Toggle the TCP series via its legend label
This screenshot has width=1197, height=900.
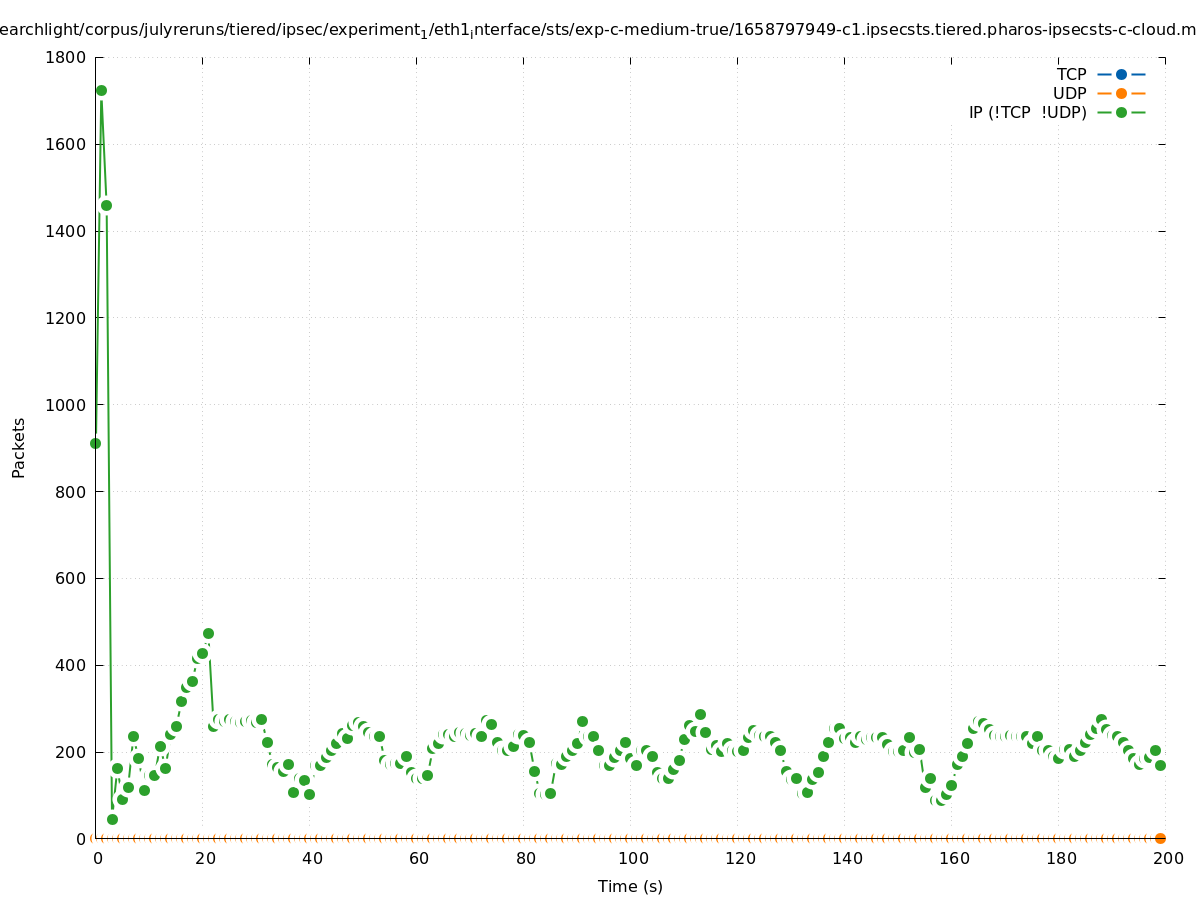(1071, 74)
